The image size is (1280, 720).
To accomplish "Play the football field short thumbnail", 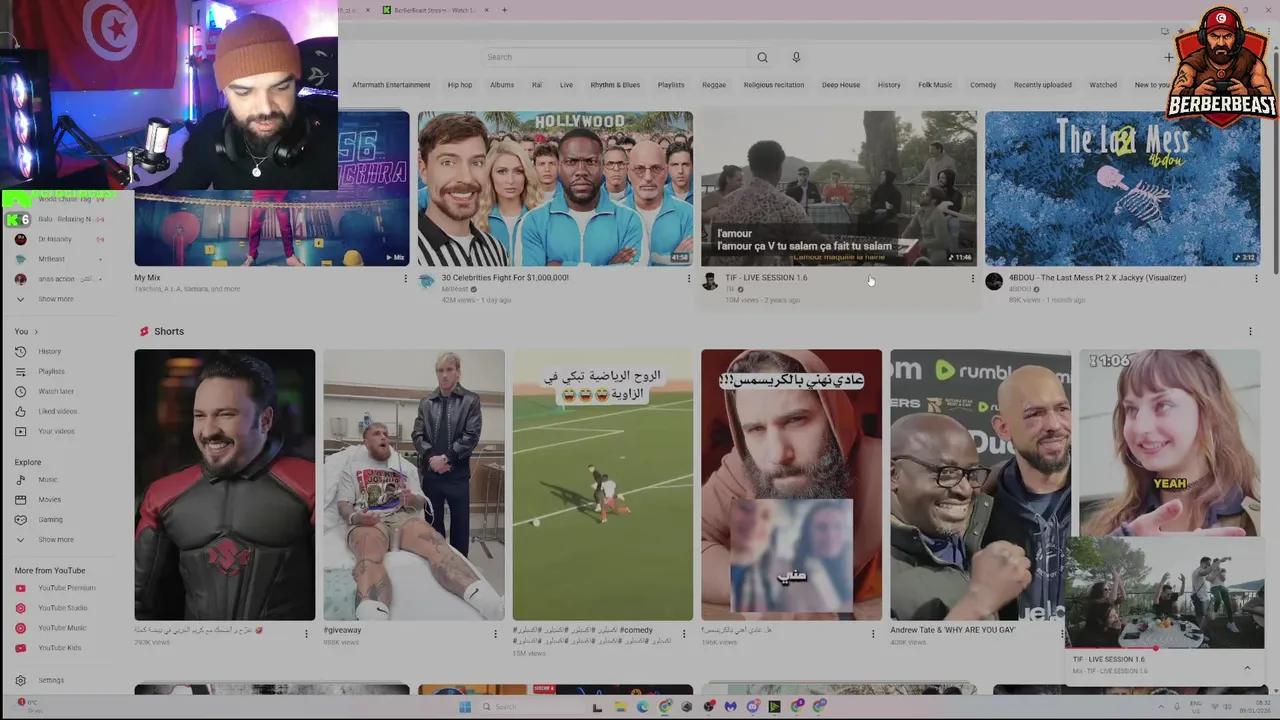I will [x=602, y=485].
